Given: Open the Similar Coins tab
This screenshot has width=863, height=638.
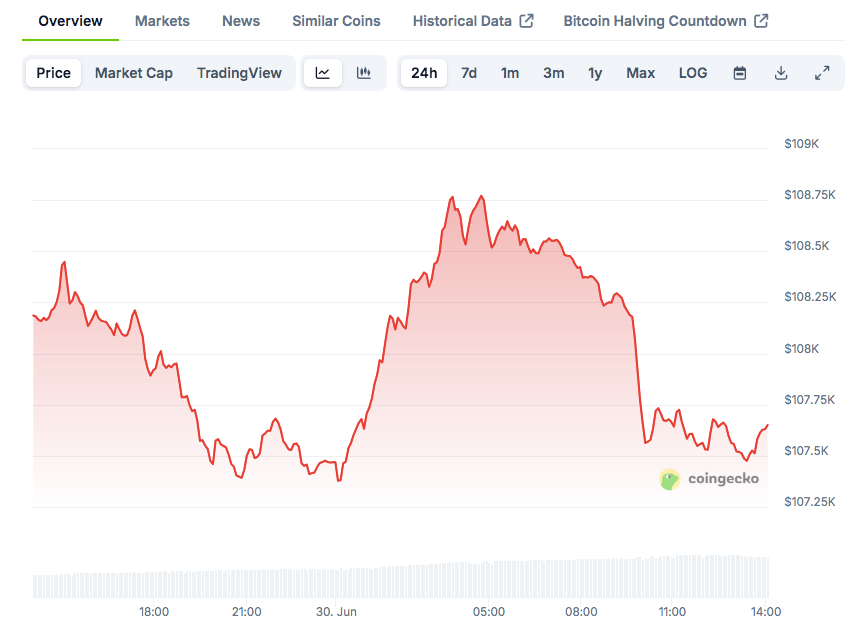Looking at the screenshot, I should 336,21.
